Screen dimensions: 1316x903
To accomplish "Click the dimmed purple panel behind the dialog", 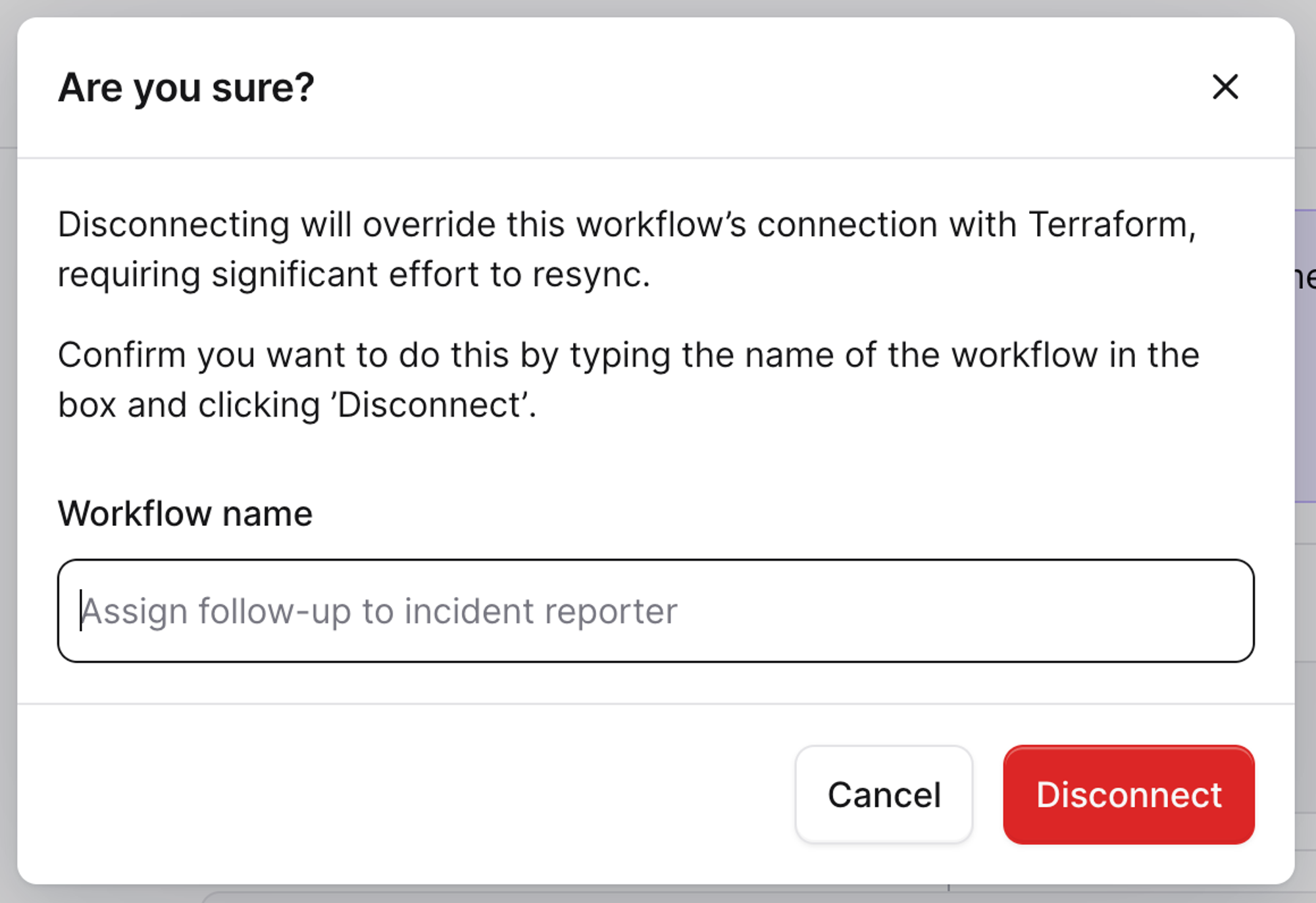I will (1305, 395).
